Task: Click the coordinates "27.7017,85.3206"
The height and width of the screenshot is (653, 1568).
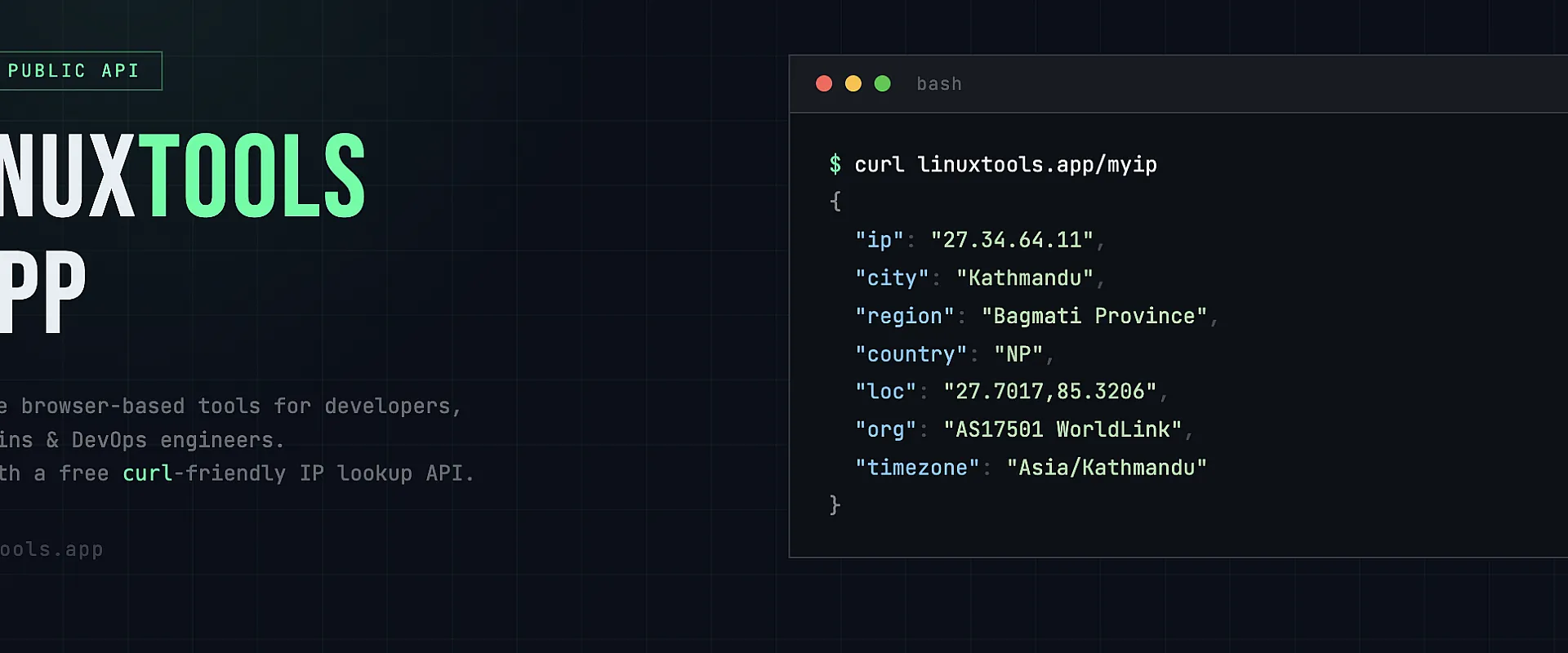Action: click(1050, 392)
